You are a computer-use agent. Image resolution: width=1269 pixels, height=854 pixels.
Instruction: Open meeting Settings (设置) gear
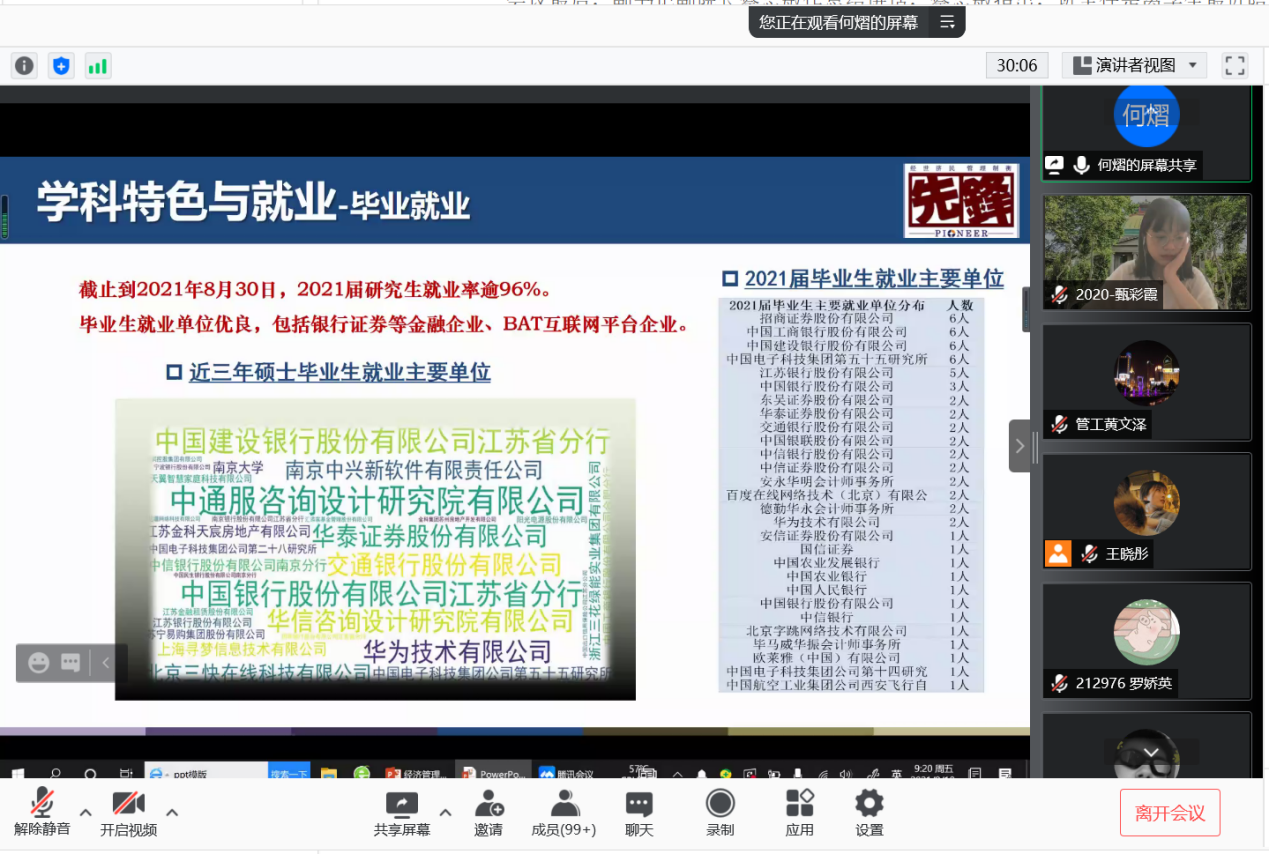pos(869,812)
